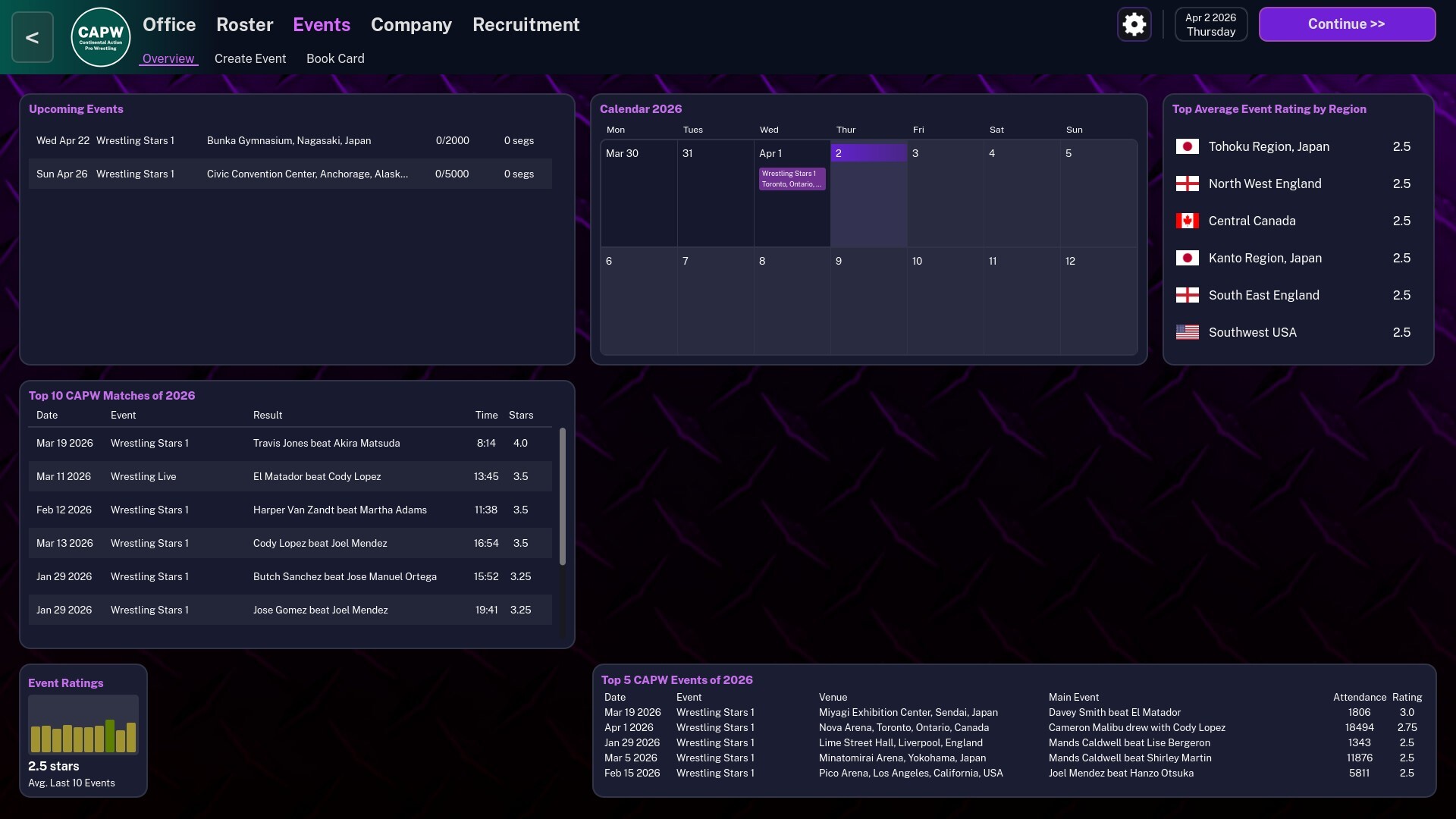Select Feb 15 2026 Pico Arena event

tap(1013, 773)
